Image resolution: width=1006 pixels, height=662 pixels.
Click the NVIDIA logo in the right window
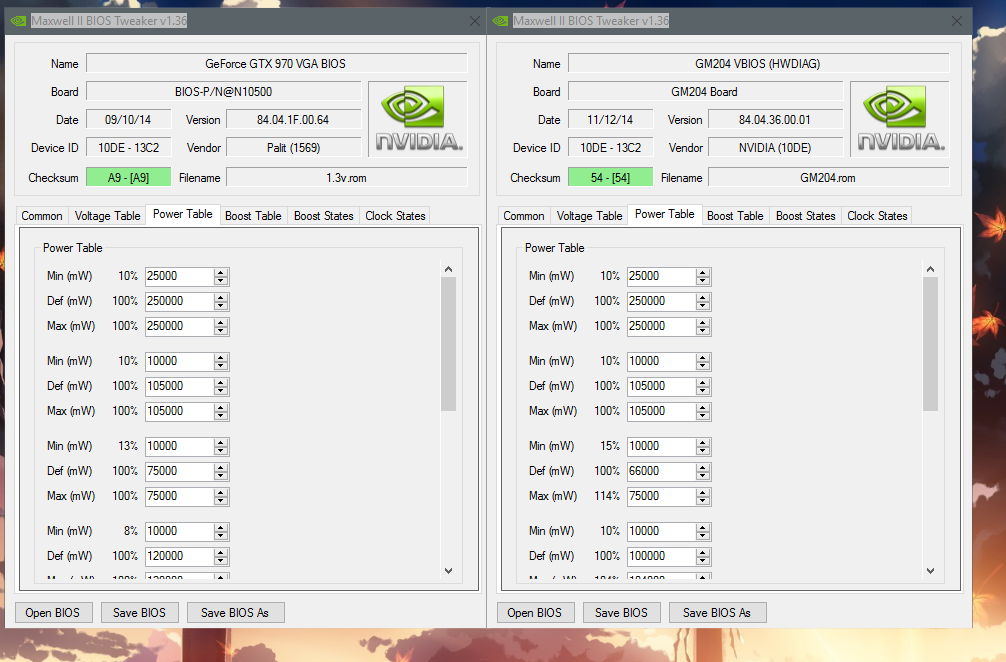coord(900,119)
